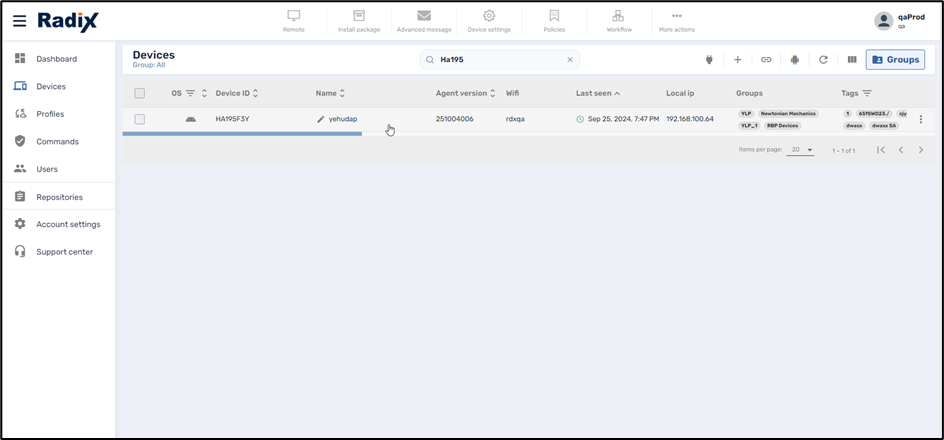Click the plus icon to add a device

[738, 60]
